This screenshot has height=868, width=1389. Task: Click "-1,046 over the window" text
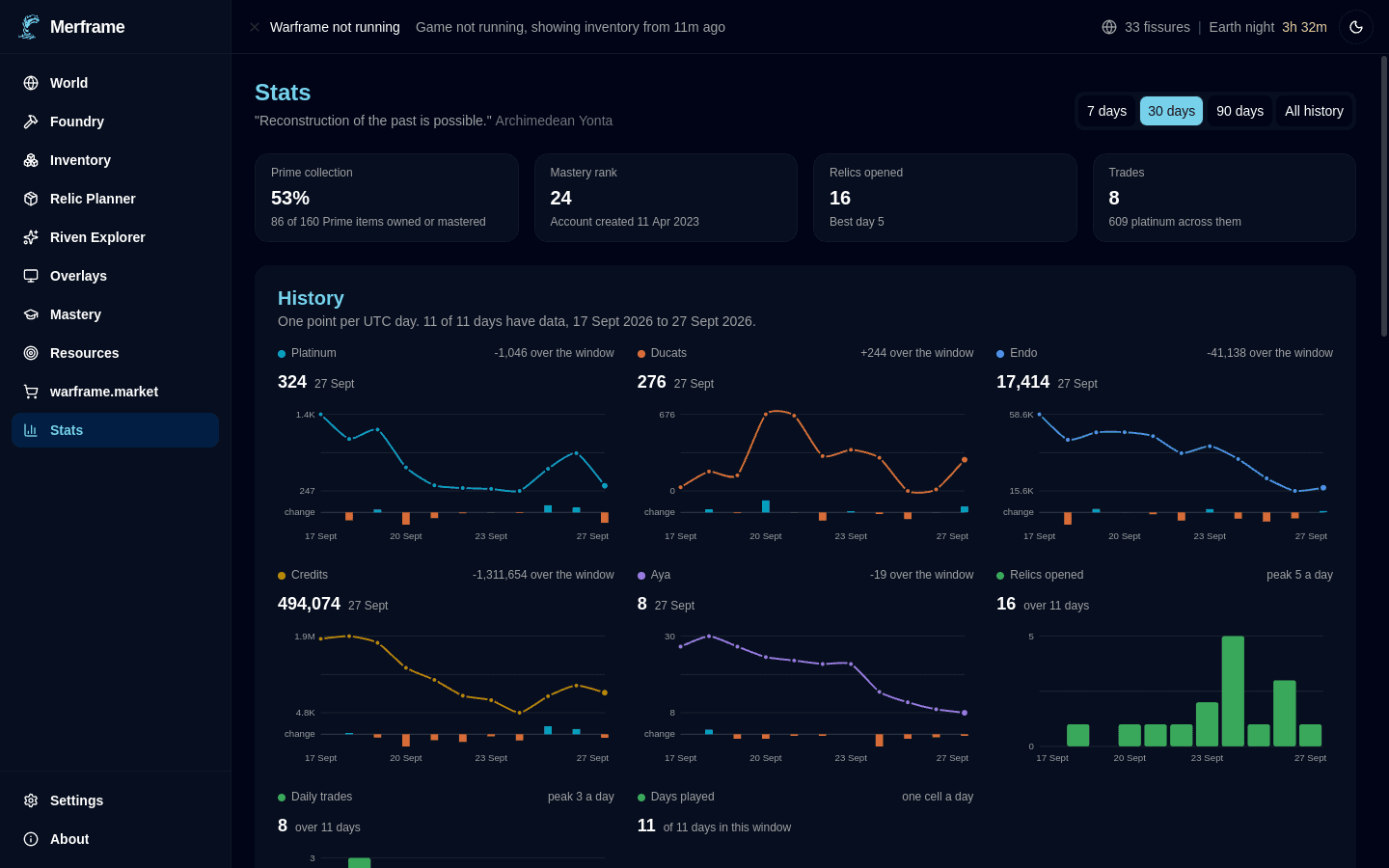pyautogui.click(x=554, y=353)
